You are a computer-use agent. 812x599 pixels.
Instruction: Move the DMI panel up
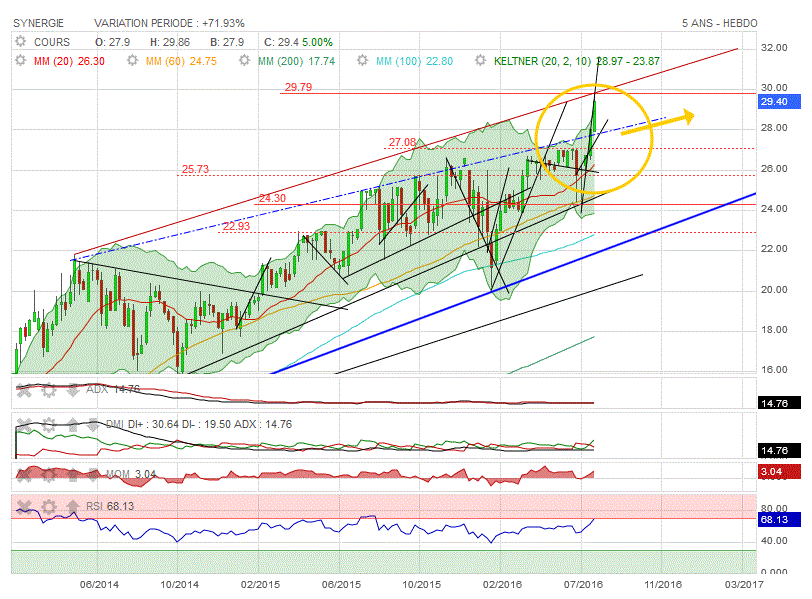[72, 425]
